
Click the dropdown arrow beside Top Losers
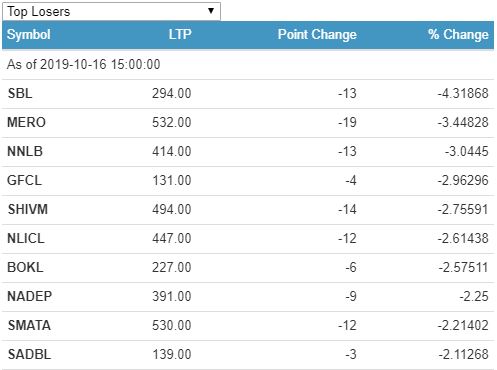(x=211, y=11)
